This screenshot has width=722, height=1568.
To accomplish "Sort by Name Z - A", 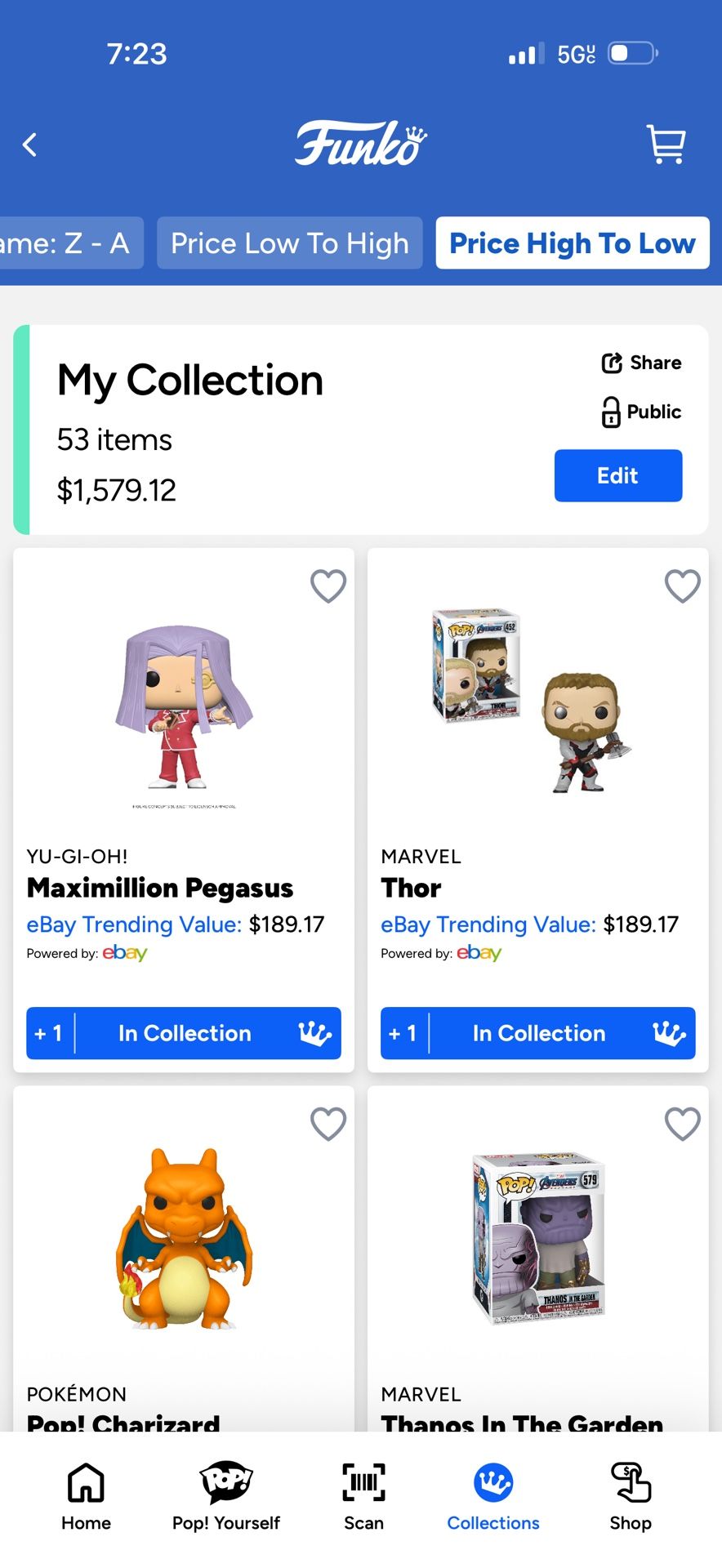I will point(69,243).
